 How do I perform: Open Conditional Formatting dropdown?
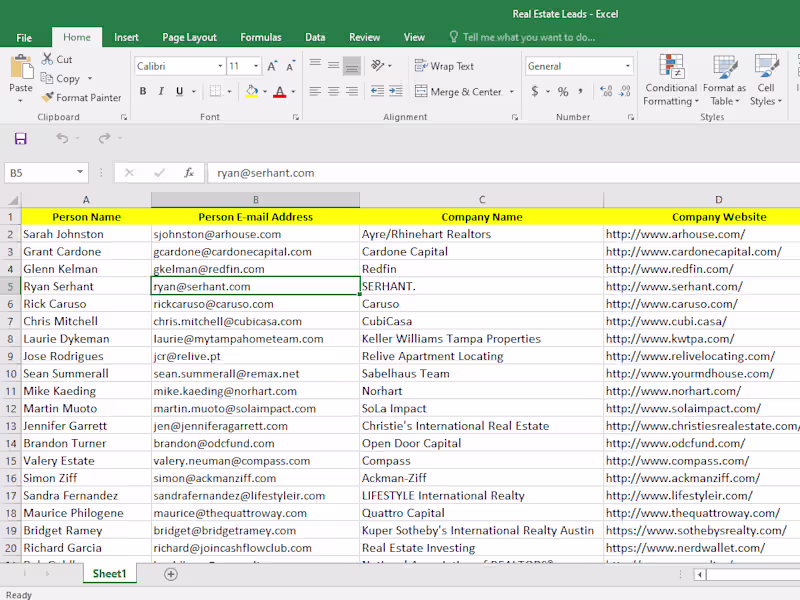671,82
